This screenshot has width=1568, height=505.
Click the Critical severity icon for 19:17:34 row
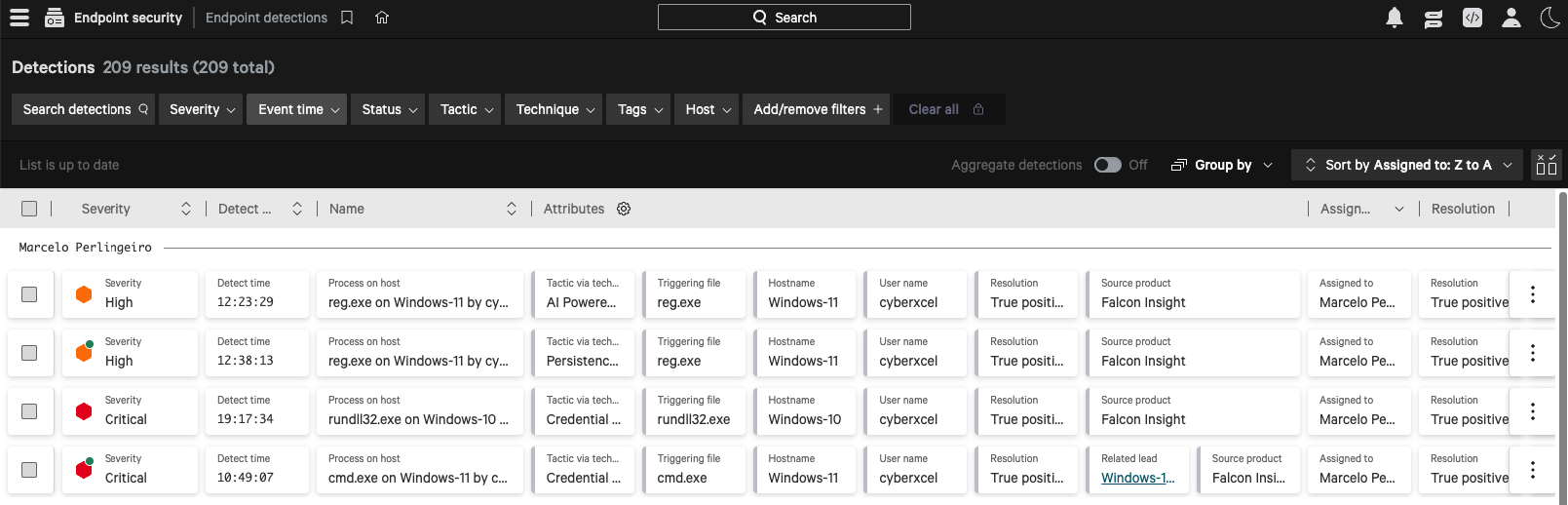click(x=84, y=411)
